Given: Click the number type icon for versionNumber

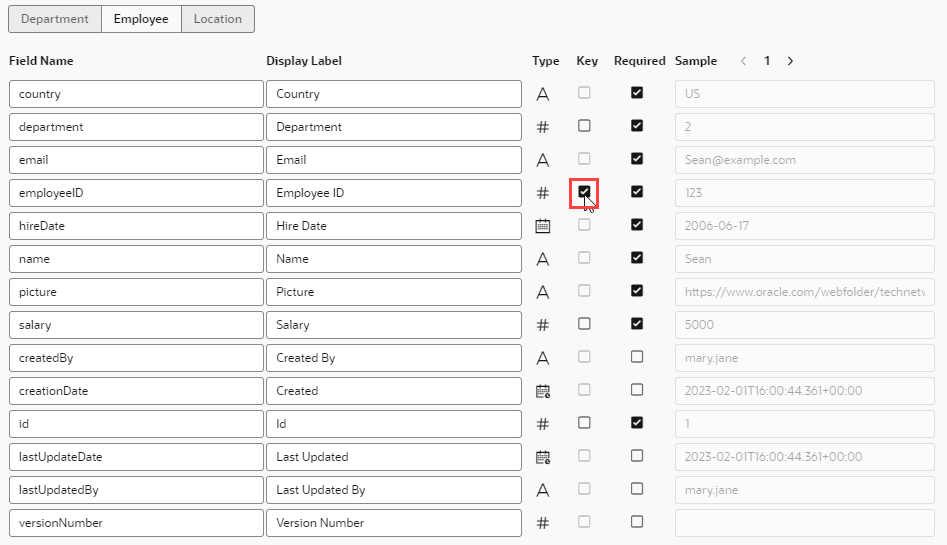Looking at the screenshot, I should (x=543, y=523).
